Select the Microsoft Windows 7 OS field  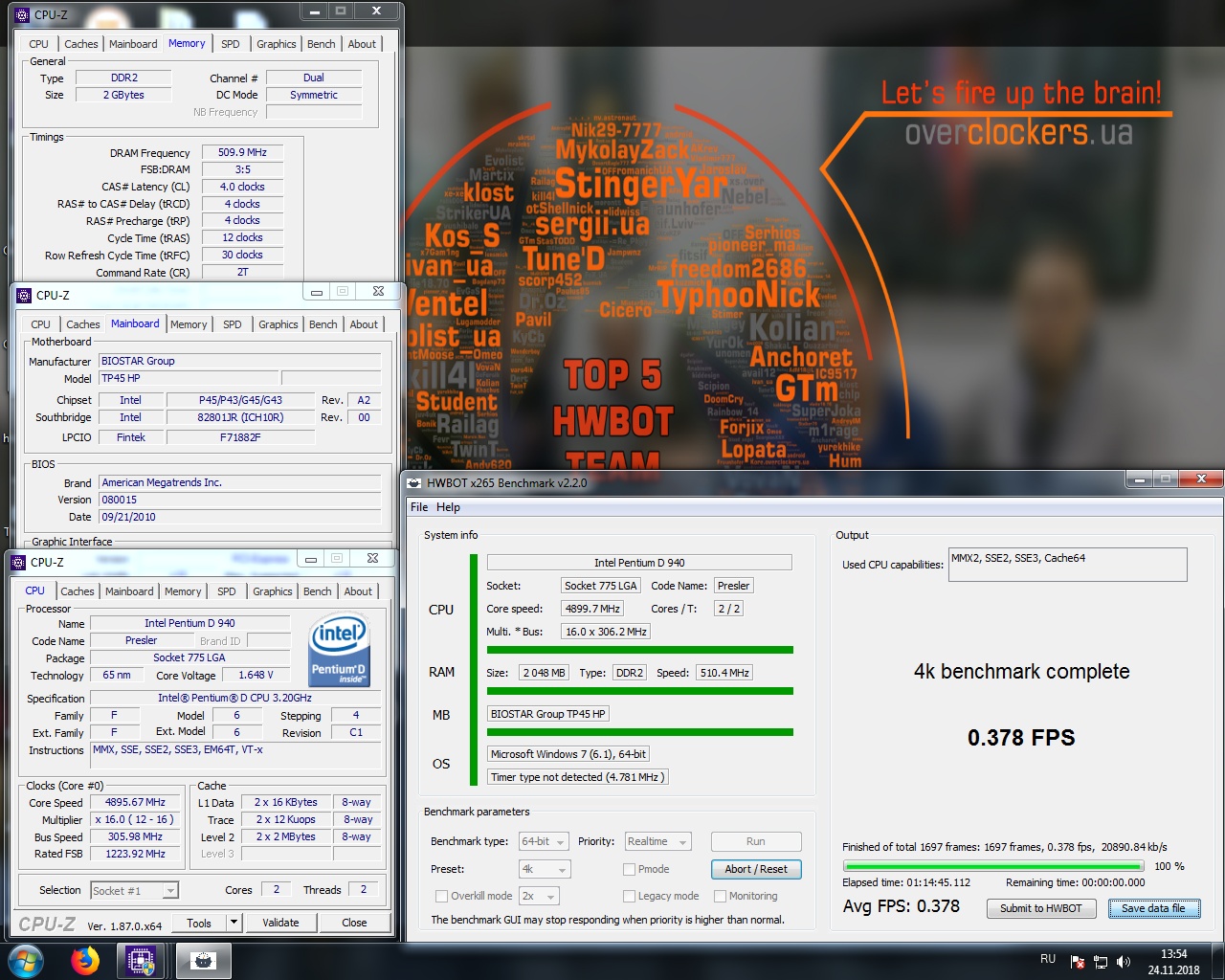coord(568,754)
